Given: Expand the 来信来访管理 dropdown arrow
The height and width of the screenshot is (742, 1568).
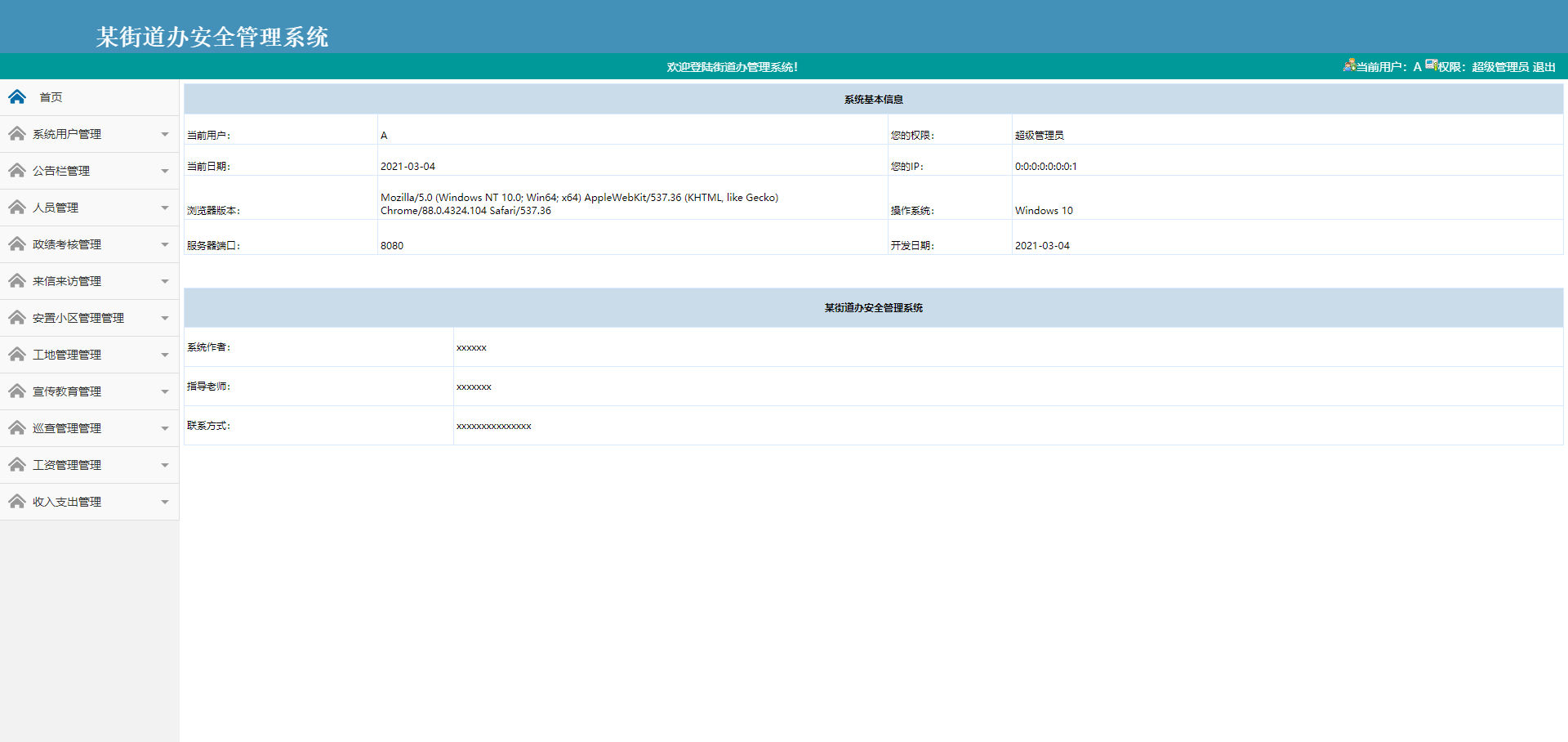Looking at the screenshot, I should 165,282.
